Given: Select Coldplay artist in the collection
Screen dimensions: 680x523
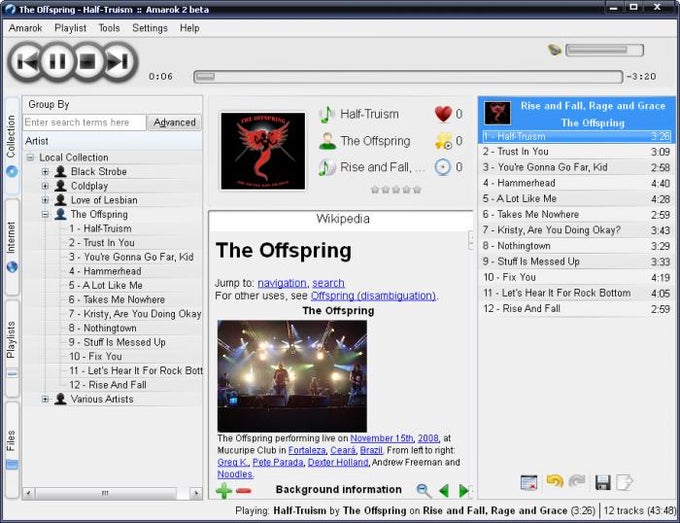Looking at the screenshot, I should [x=89, y=186].
